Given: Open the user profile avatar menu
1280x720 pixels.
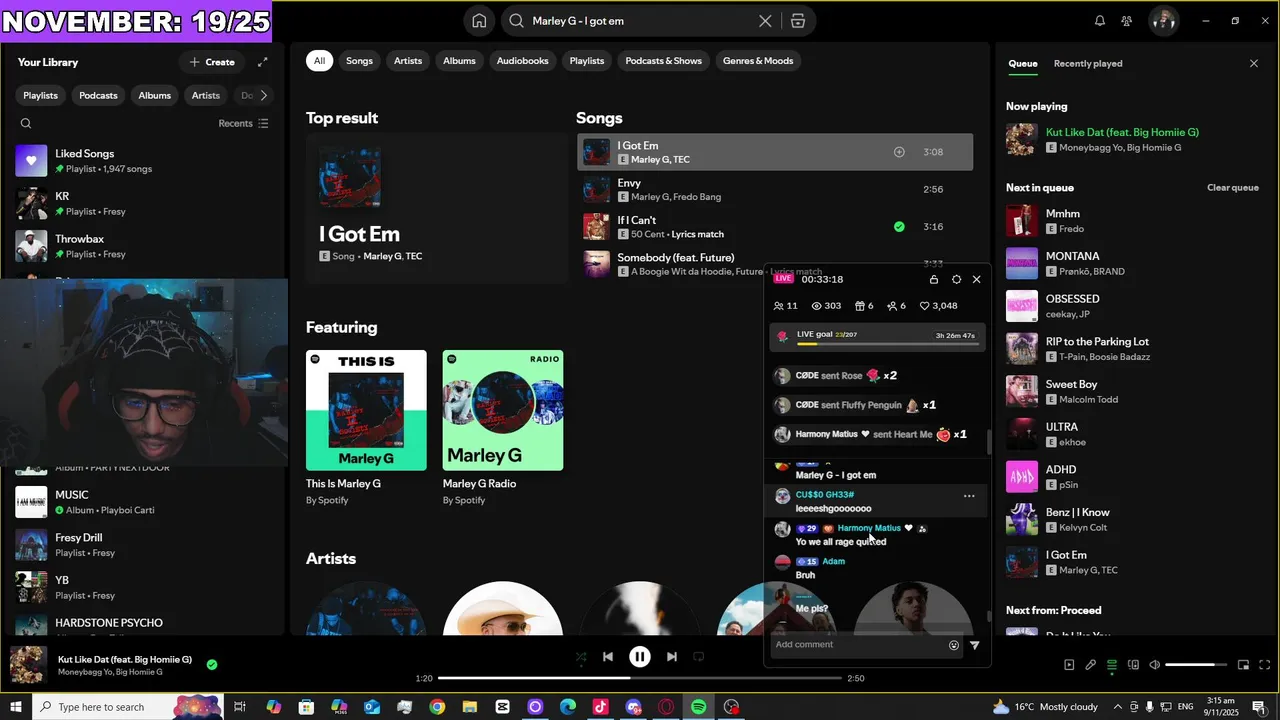Looking at the screenshot, I should (x=1163, y=21).
